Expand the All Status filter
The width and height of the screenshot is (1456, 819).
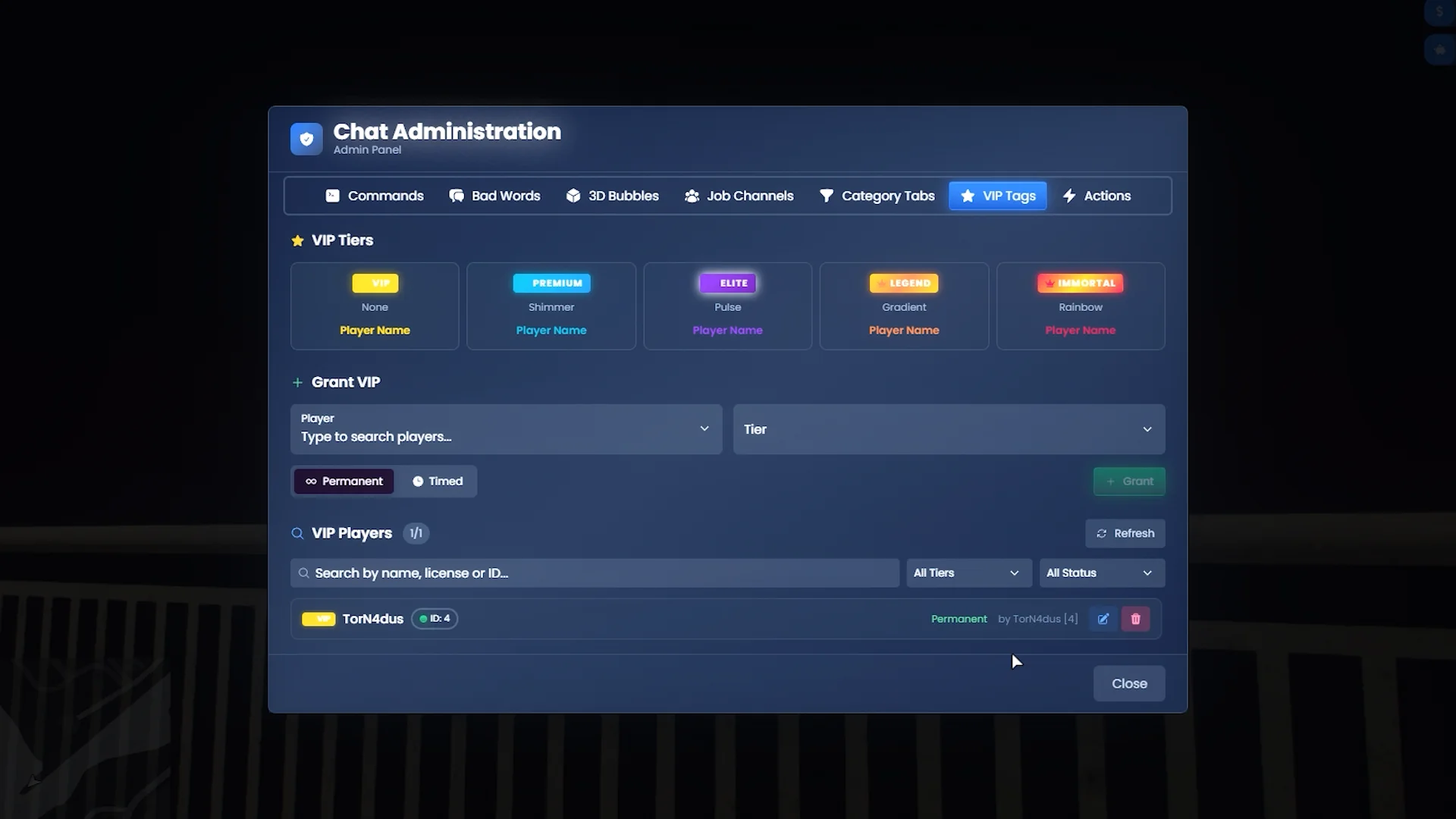(x=1101, y=573)
